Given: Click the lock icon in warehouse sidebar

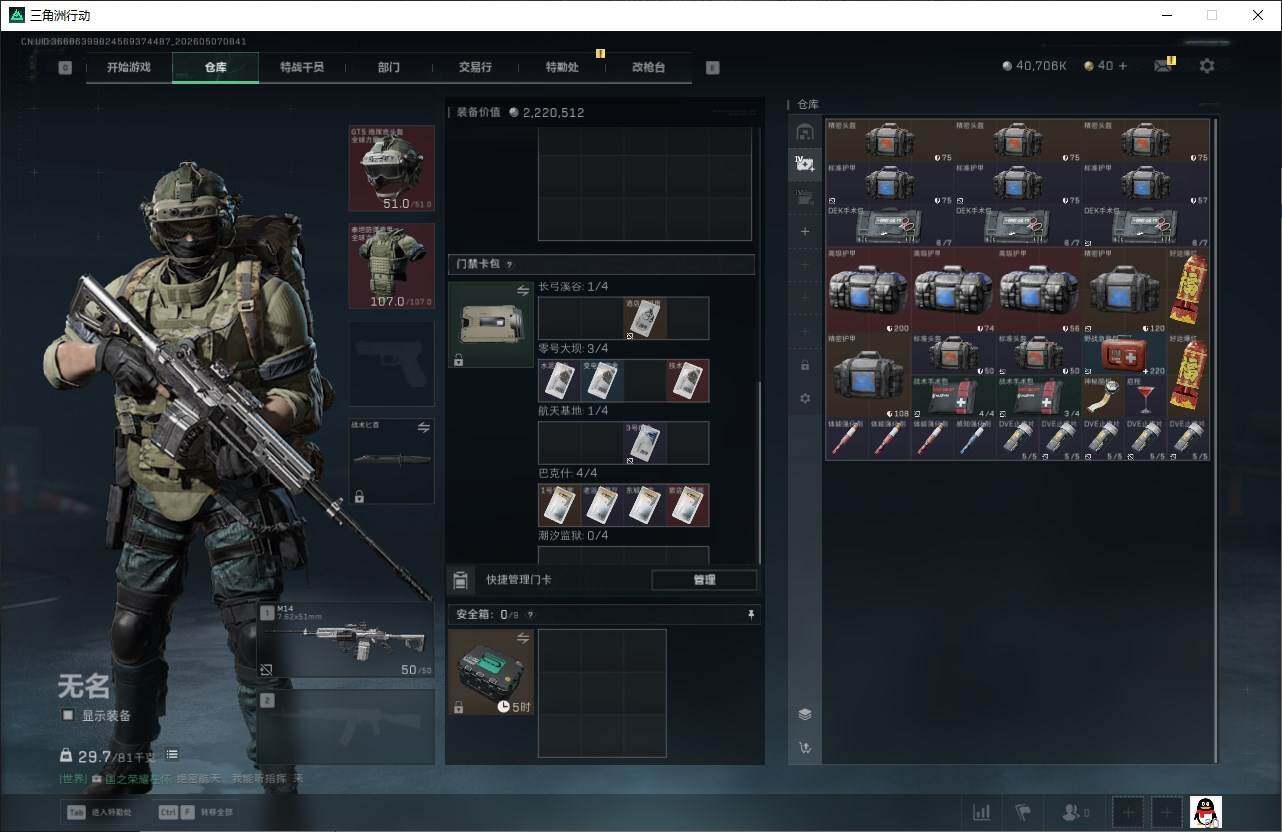Looking at the screenshot, I should [x=805, y=366].
